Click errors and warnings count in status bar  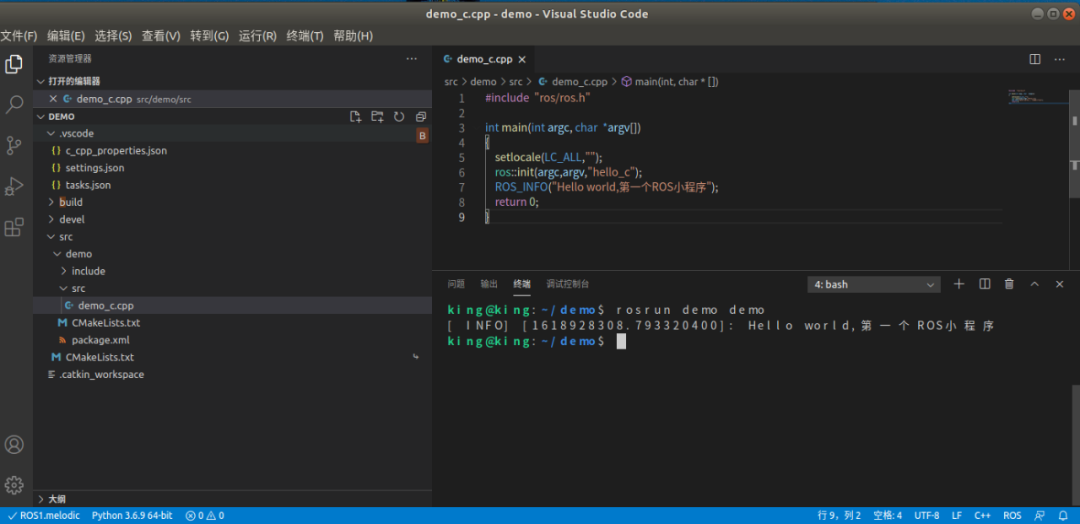(x=205, y=516)
